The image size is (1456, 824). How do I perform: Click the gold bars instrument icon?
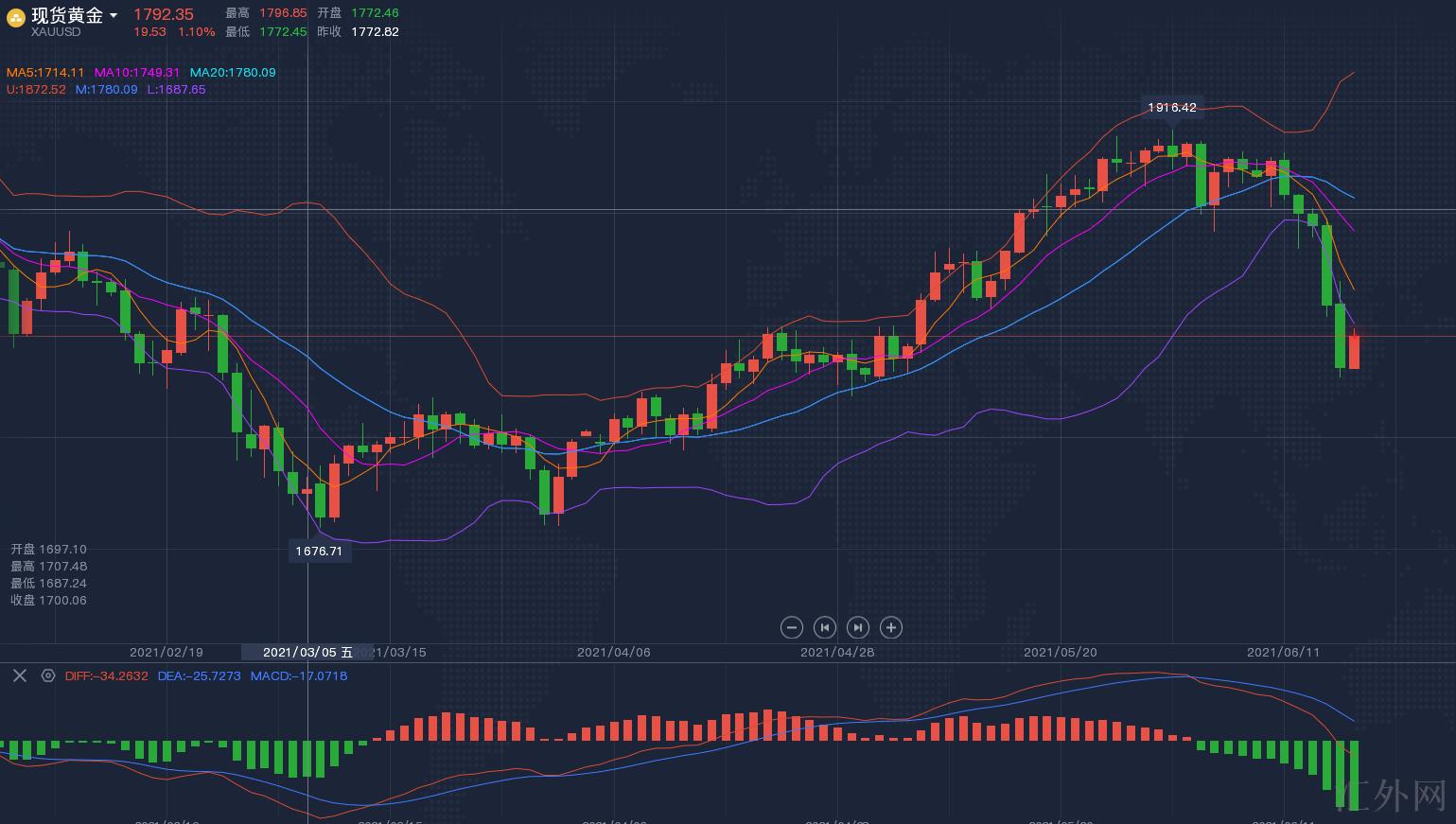pos(16,17)
